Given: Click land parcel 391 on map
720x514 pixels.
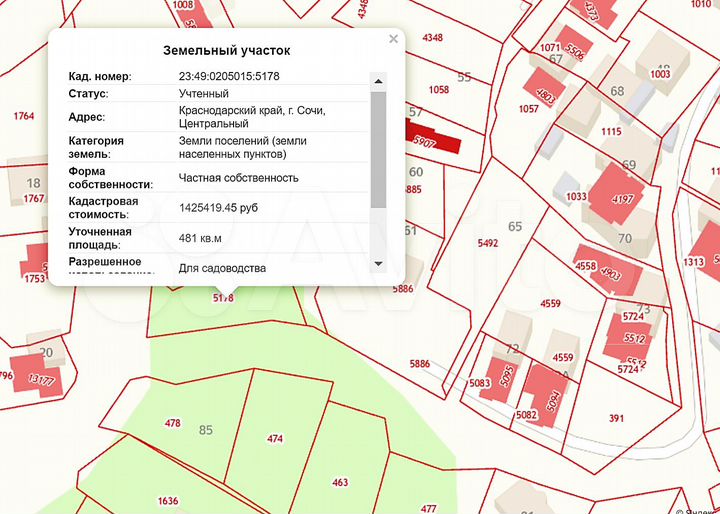Looking at the screenshot, I should point(616,418).
